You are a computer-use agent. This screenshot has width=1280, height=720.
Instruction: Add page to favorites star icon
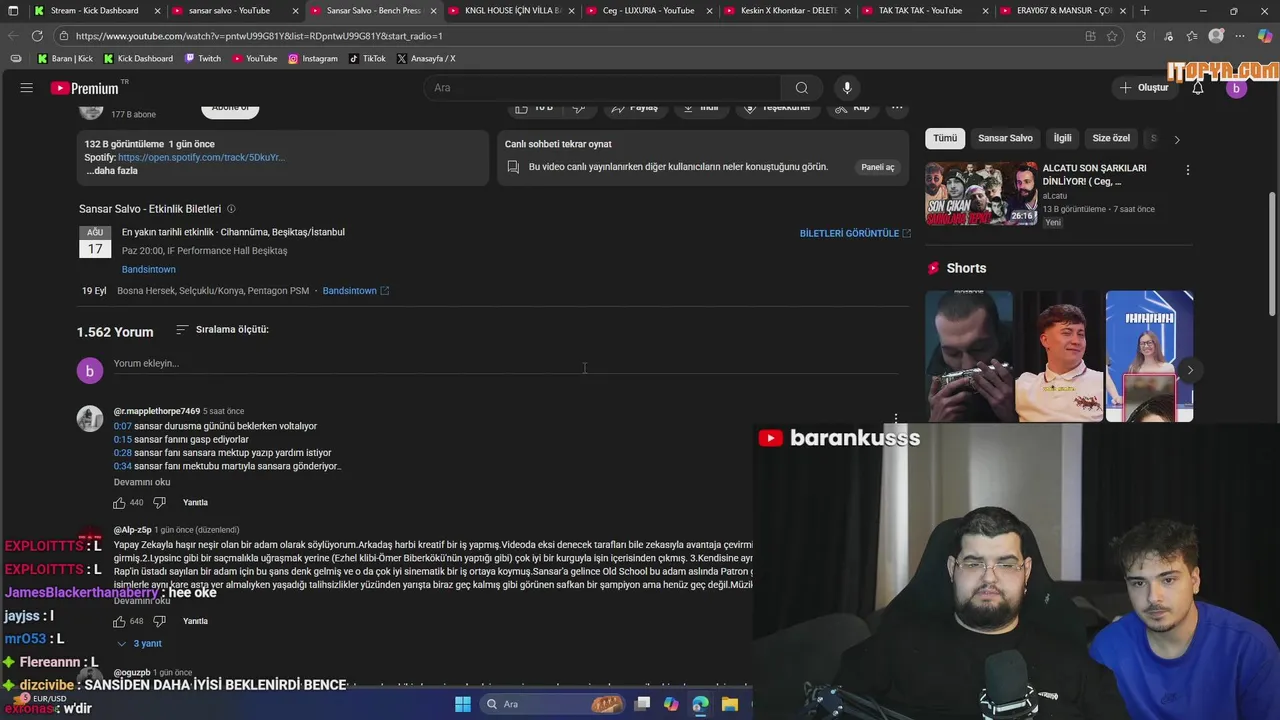coord(1112,36)
